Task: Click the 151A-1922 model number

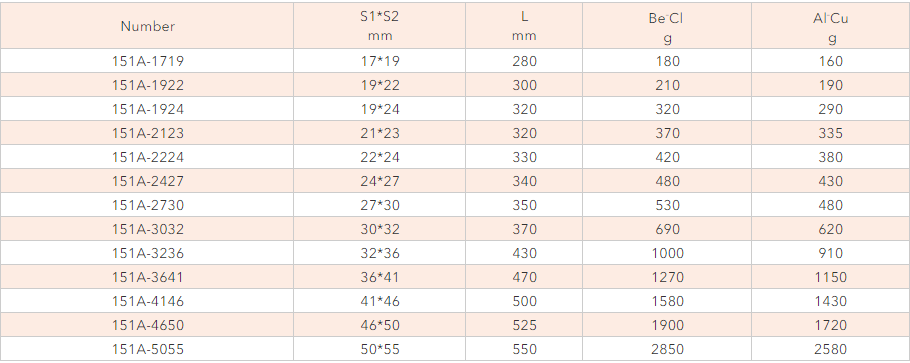Action: pos(147,85)
